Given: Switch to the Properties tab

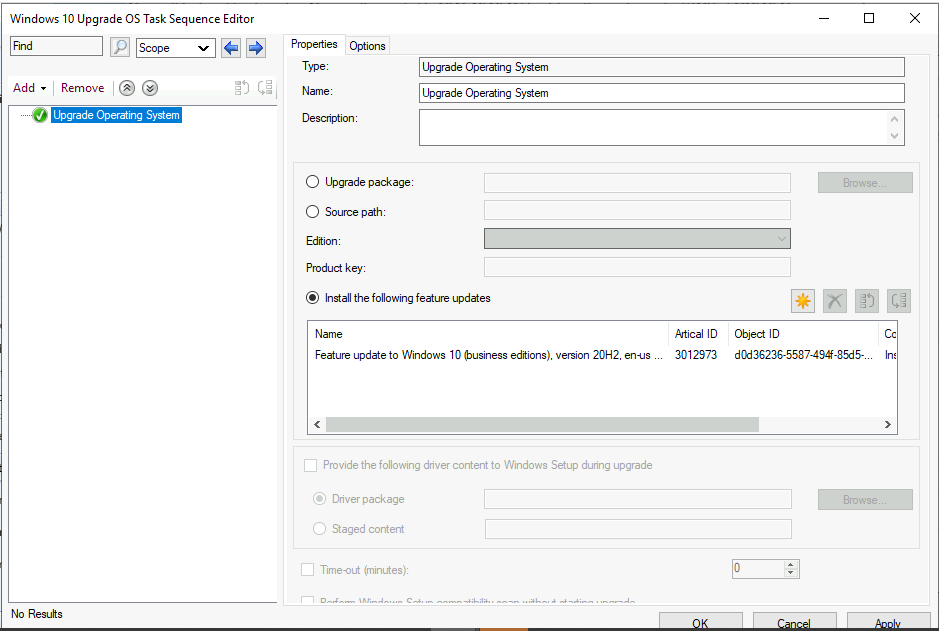Looking at the screenshot, I should click(x=314, y=44).
